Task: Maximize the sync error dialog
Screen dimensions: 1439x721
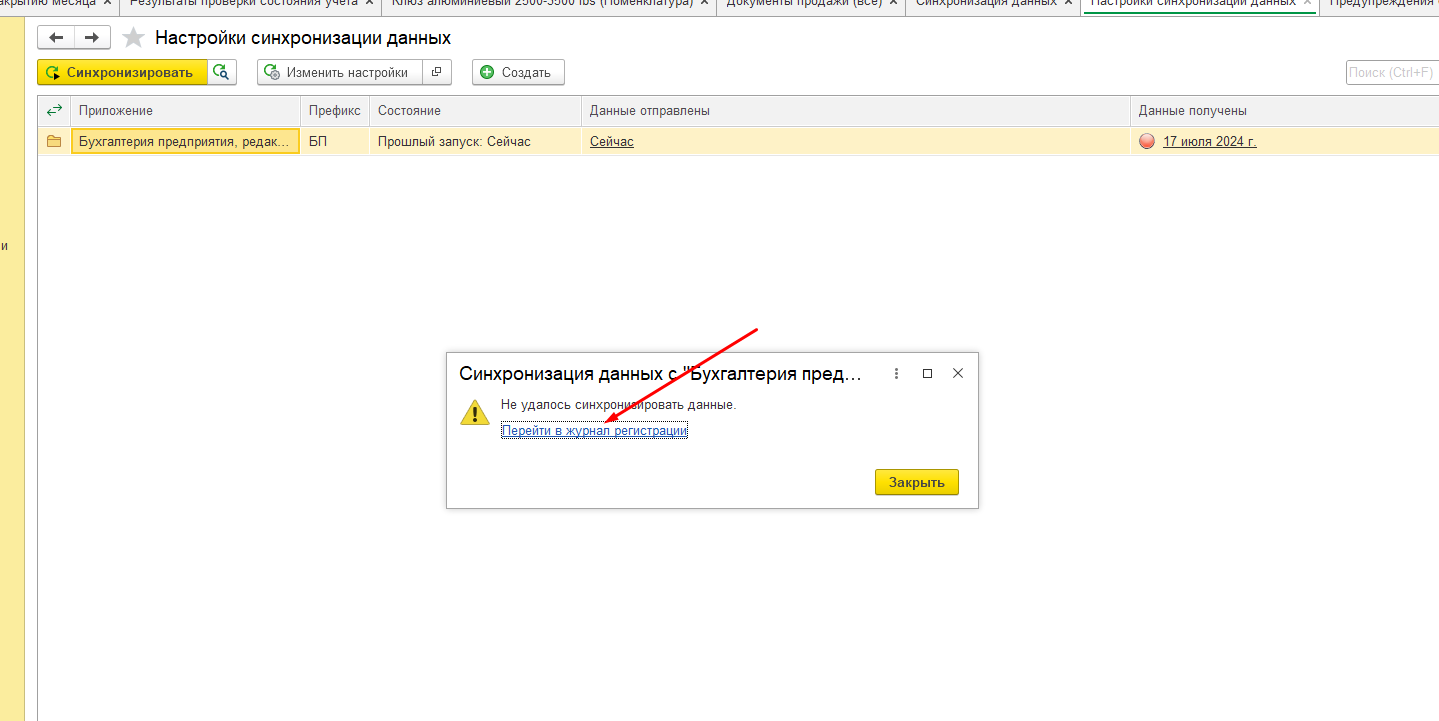Action: pos(927,374)
